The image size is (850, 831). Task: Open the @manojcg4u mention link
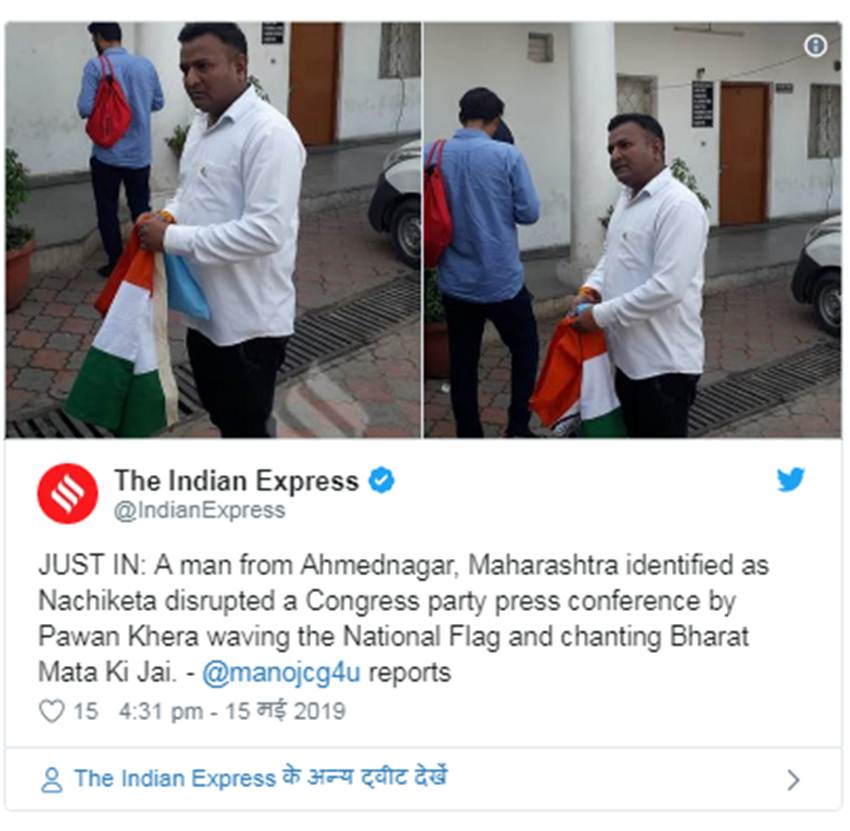point(281,673)
